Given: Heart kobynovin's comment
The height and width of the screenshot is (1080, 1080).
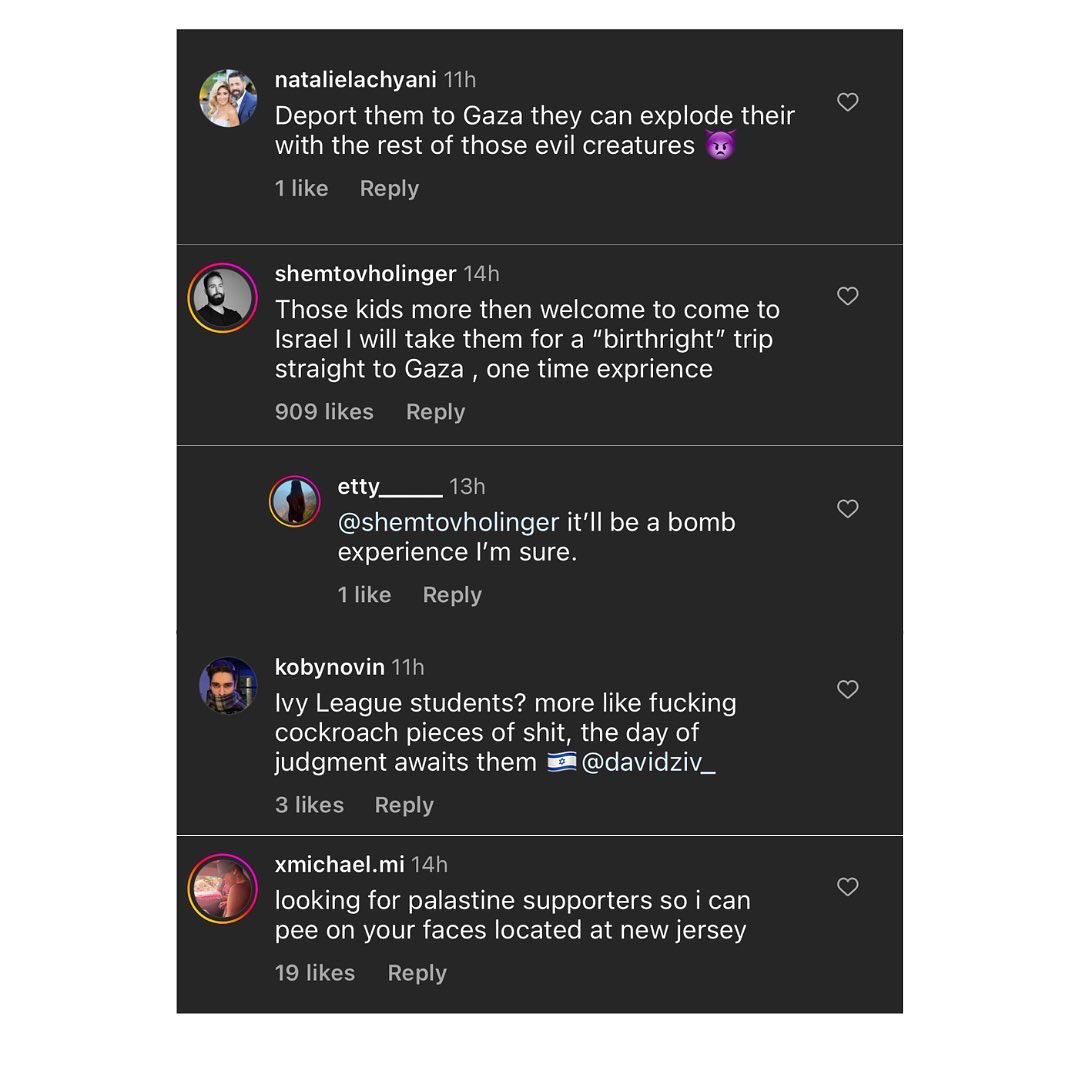Looking at the screenshot, I should tap(847, 689).
